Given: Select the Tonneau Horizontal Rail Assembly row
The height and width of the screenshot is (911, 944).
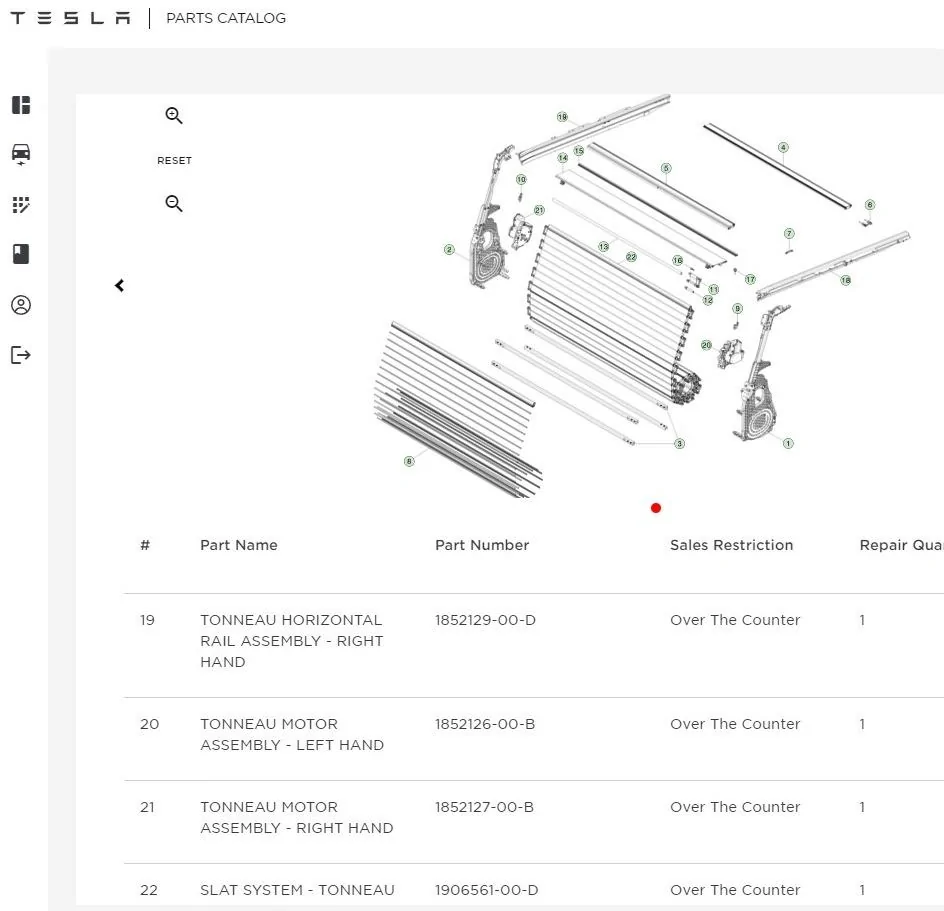Looking at the screenshot, I should tap(291, 640).
